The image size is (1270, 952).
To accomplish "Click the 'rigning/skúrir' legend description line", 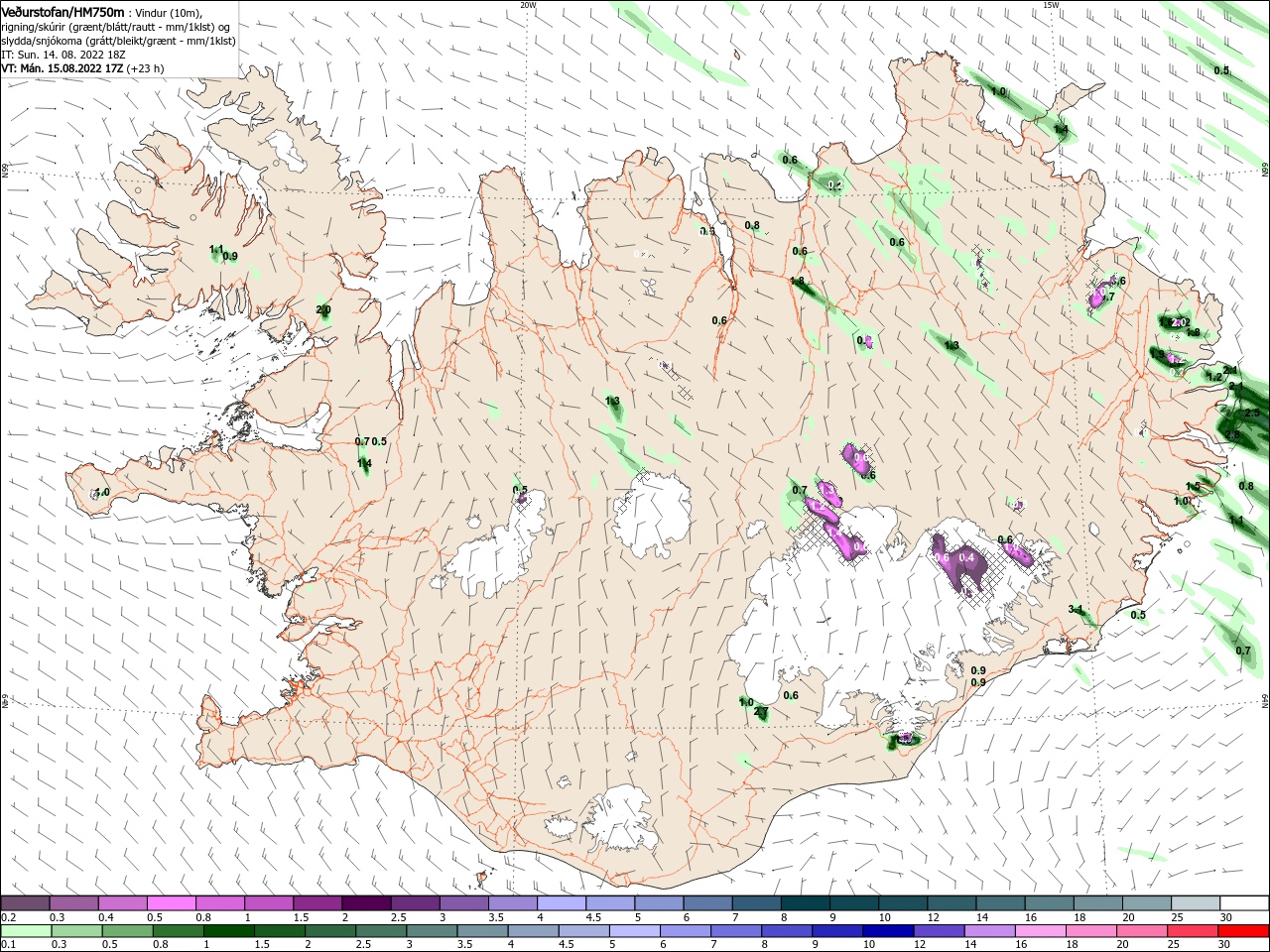I will [116, 27].
